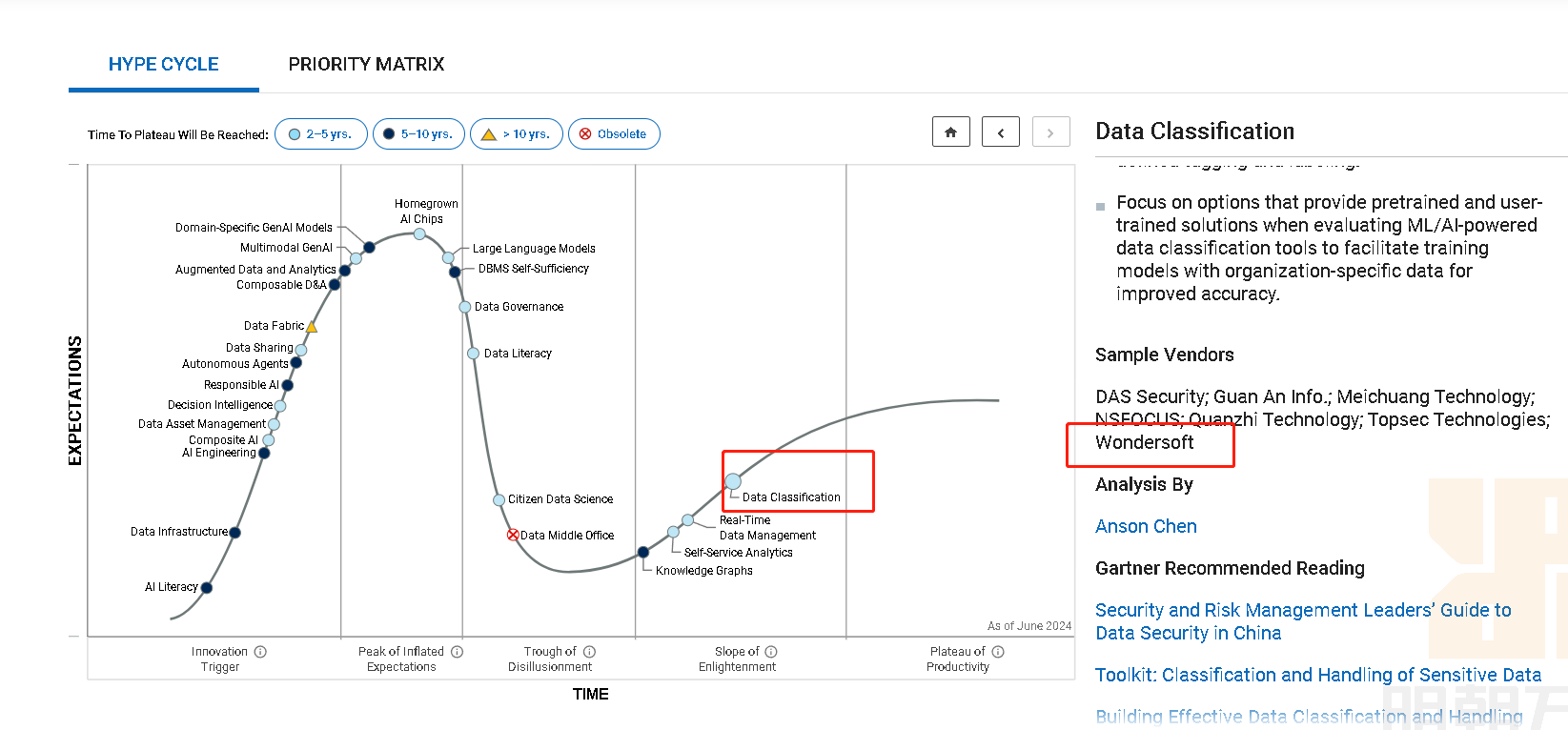Open Toolkit: Classification and Handling of Sensitive Data

click(x=1317, y=675)
